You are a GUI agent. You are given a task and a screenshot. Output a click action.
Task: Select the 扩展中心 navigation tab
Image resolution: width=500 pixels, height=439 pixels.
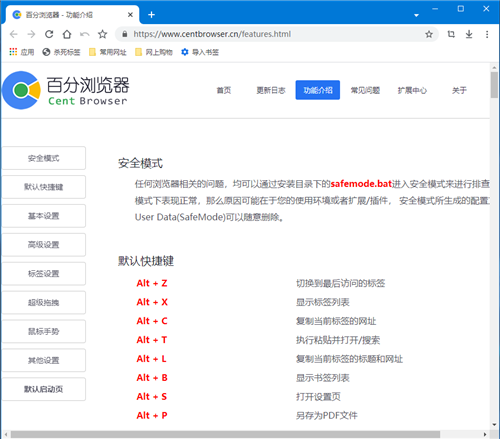[412, 90]
